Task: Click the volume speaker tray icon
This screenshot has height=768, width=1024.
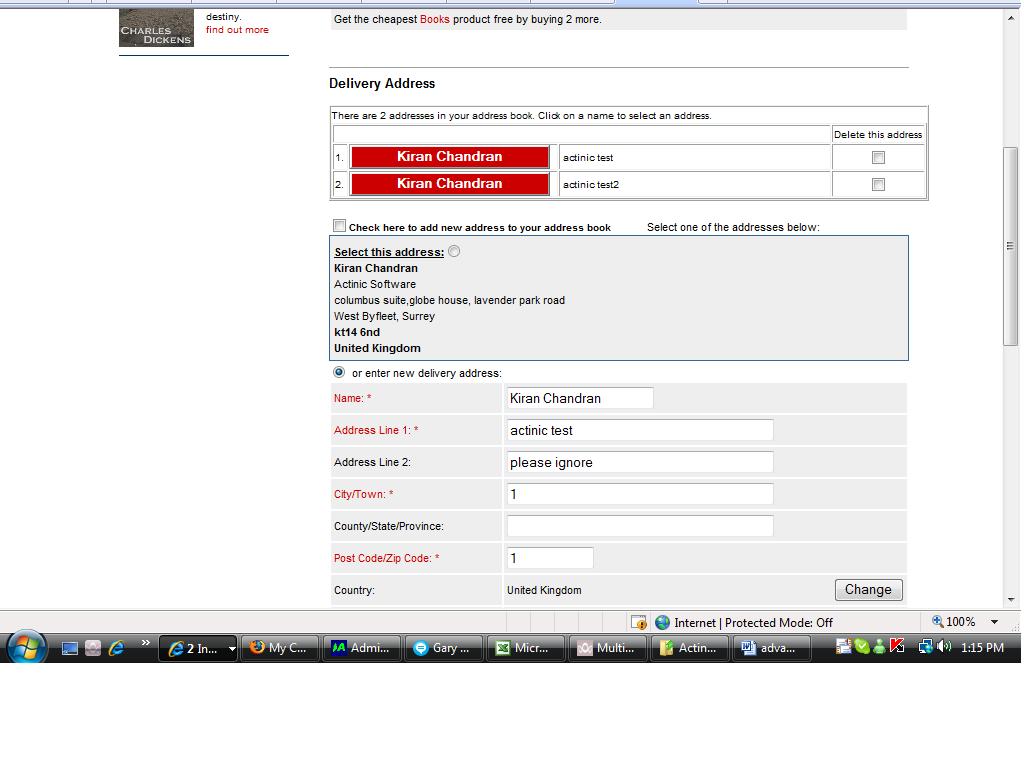Action: click(x=944, y=647)
